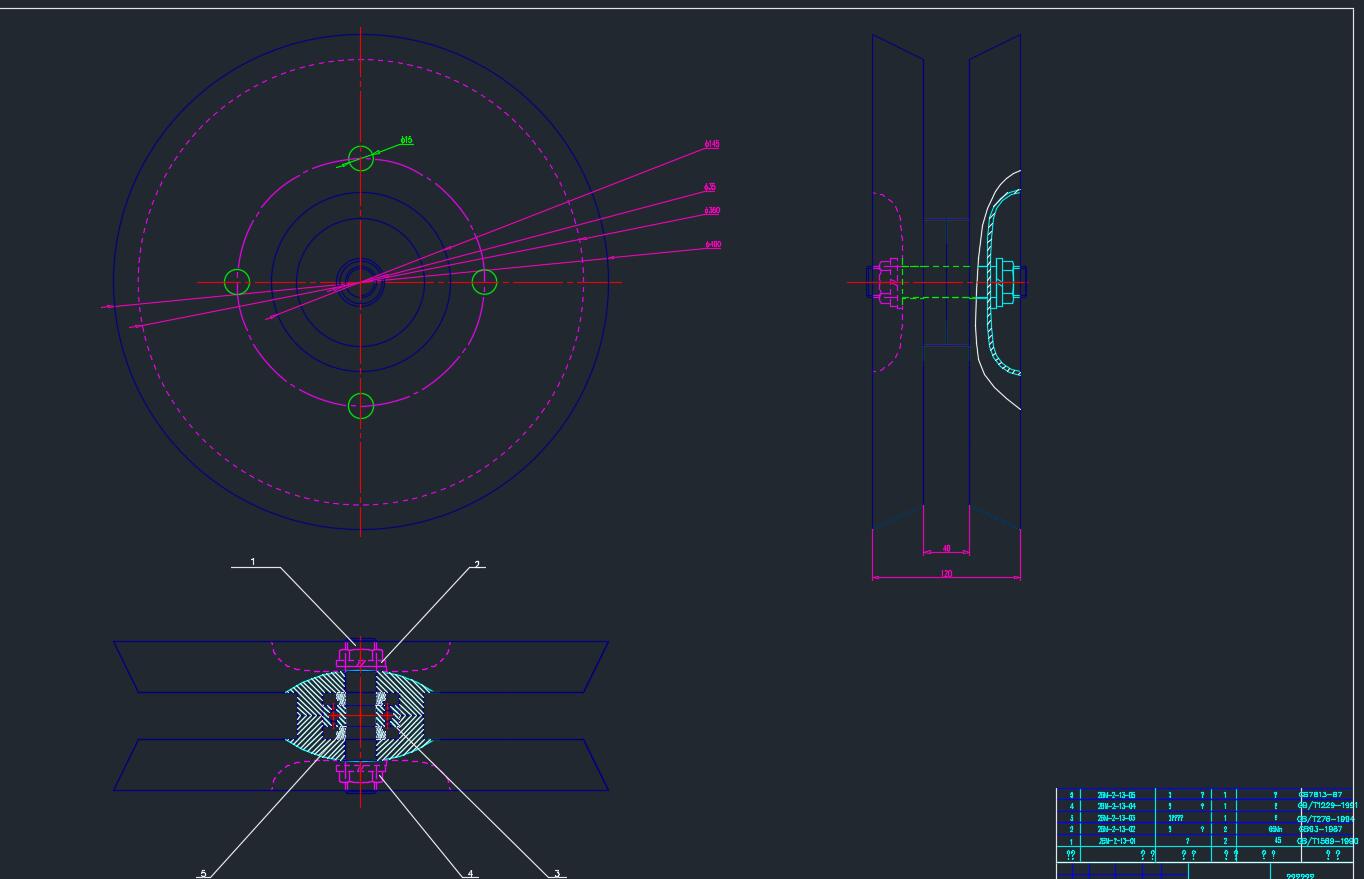This screenshot has width=1364, height=879.
Task: Click balloon callout number 2
Action: [477, 565]
